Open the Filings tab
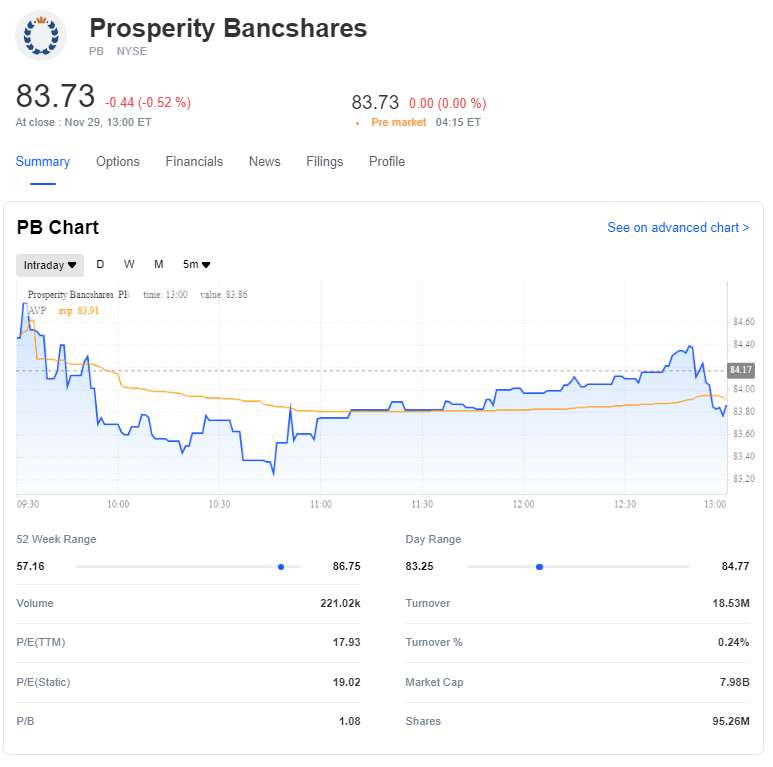Viewport: 773px width, 767px height. tap(325, 162)
